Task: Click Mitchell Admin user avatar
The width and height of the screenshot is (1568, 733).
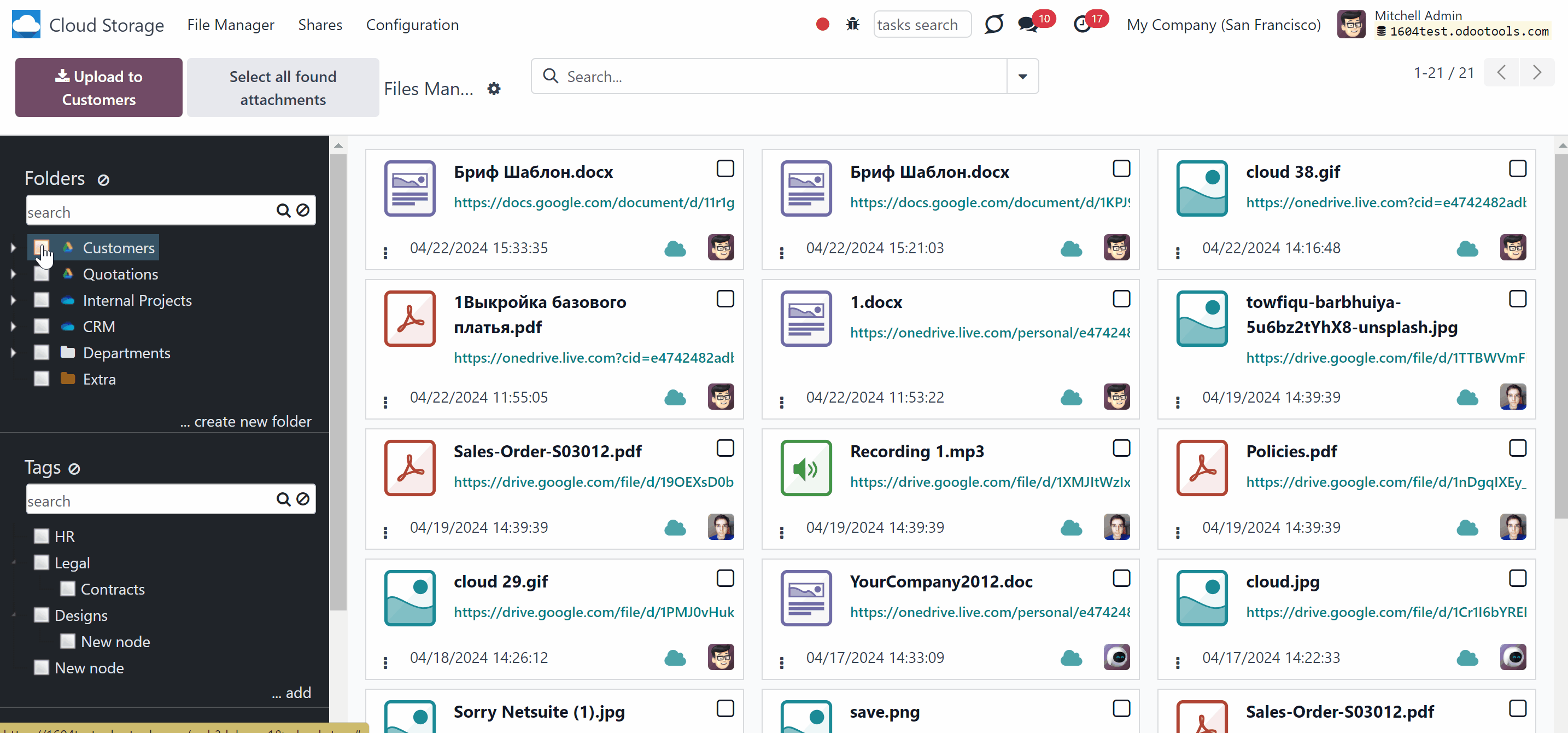Action: coord(1351,25)
